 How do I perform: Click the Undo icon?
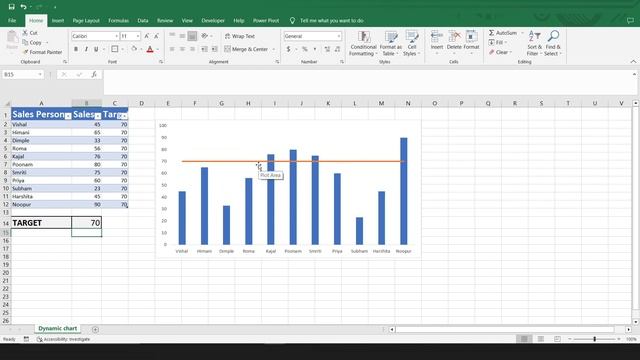[x=24, y=7]
